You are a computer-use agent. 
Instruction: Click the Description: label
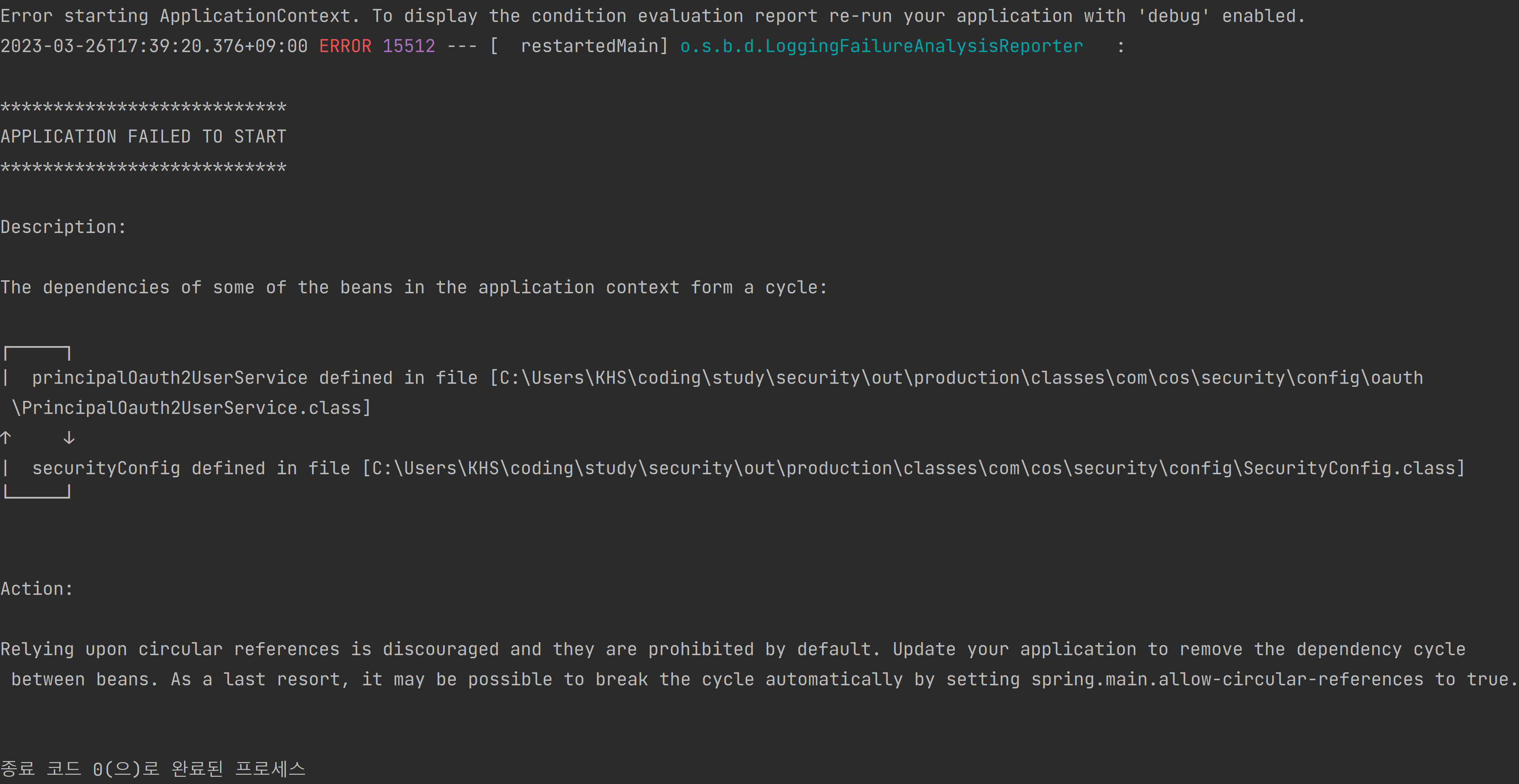tap(63, 227)
